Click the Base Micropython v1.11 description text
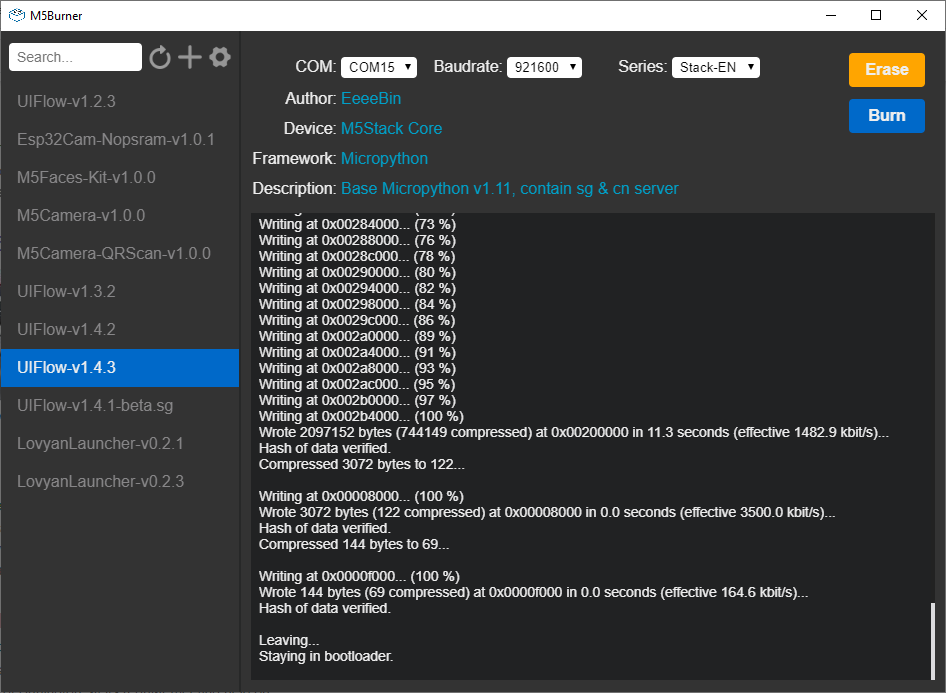This screenshot has height=693, width=946. (x=510, y=189)
